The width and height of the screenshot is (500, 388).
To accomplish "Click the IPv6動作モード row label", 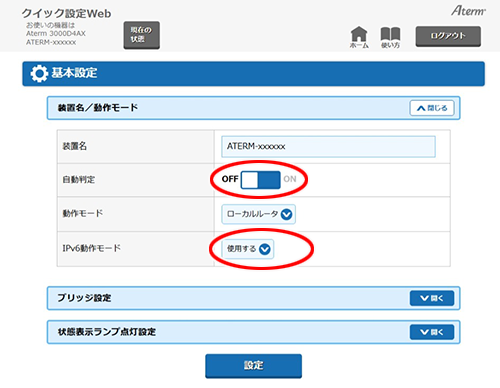I will coord(92,248).
